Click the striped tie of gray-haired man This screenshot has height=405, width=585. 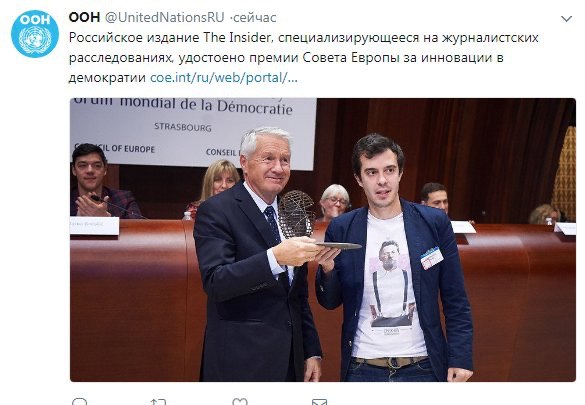pyautogui.click(x=274, y=226)
